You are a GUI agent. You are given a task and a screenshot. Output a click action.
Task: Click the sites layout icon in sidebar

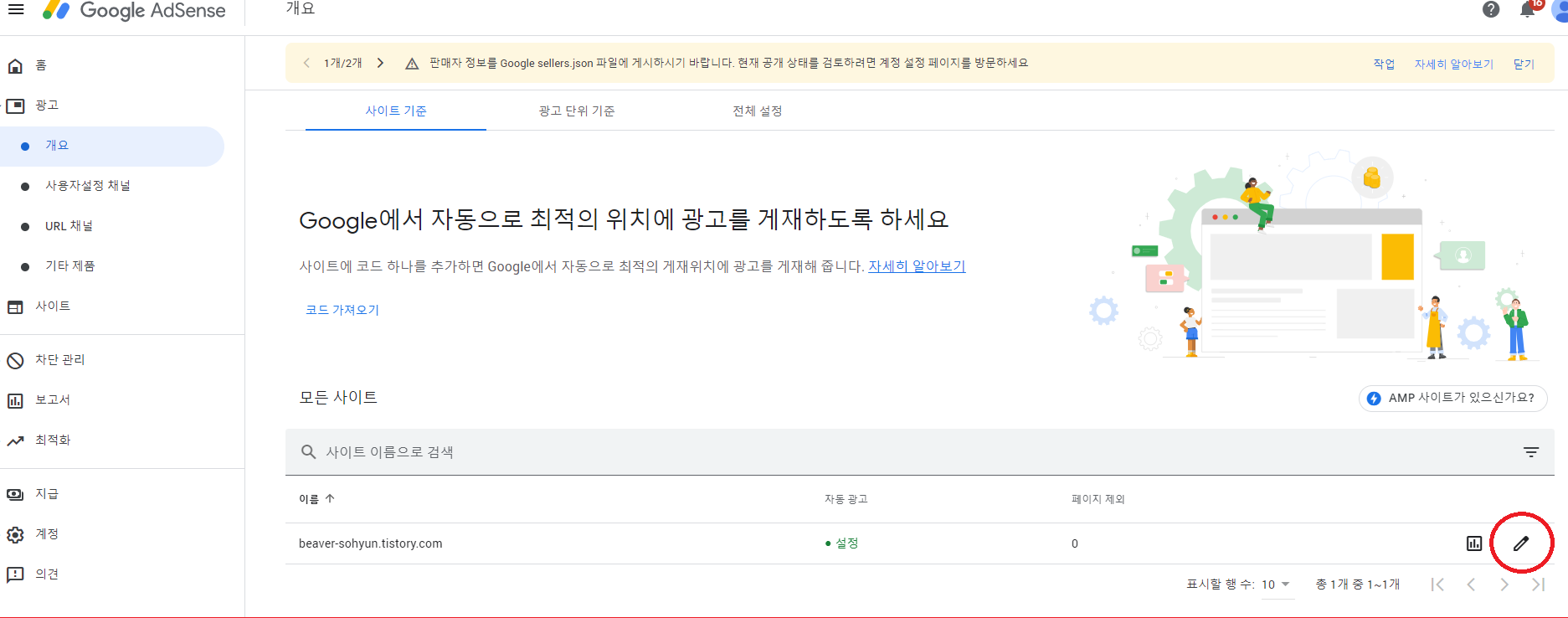pyautogui.click(x=15, y=307)
